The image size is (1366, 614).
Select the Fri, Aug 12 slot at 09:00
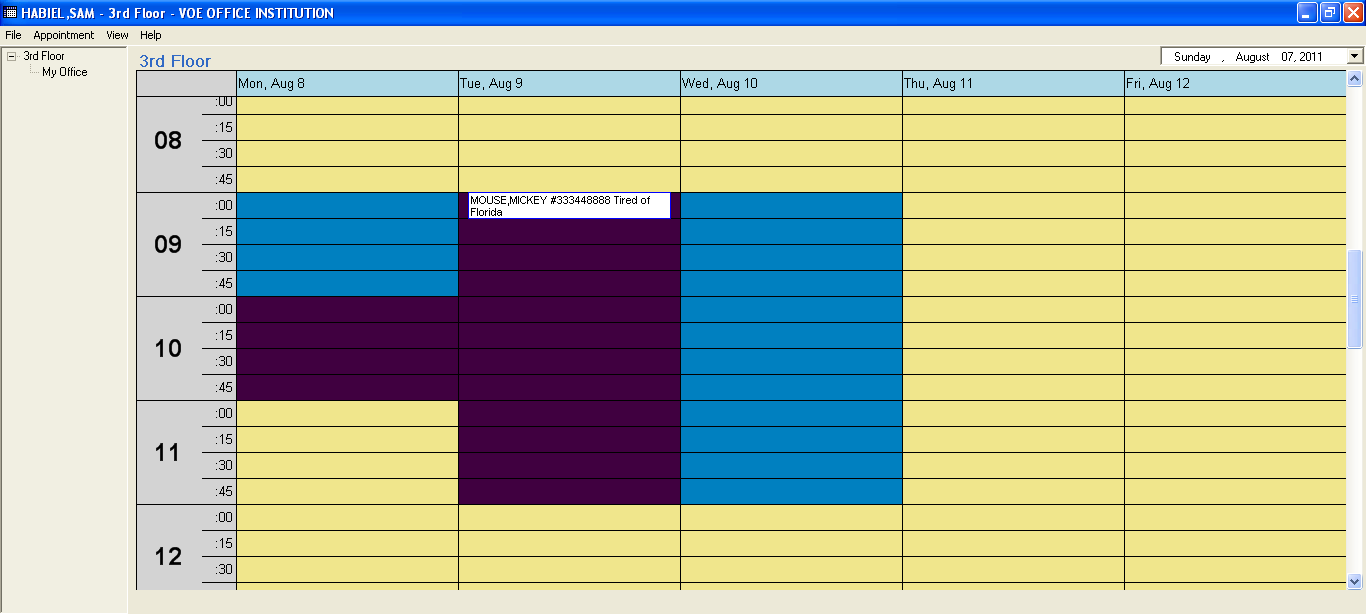click(x=1235, y=206)
